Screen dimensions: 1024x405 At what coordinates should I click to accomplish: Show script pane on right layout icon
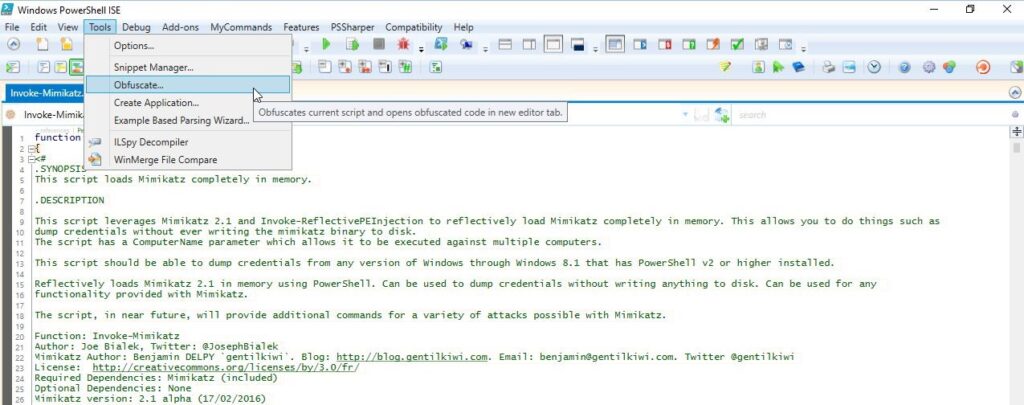click(x=529, y=44)
